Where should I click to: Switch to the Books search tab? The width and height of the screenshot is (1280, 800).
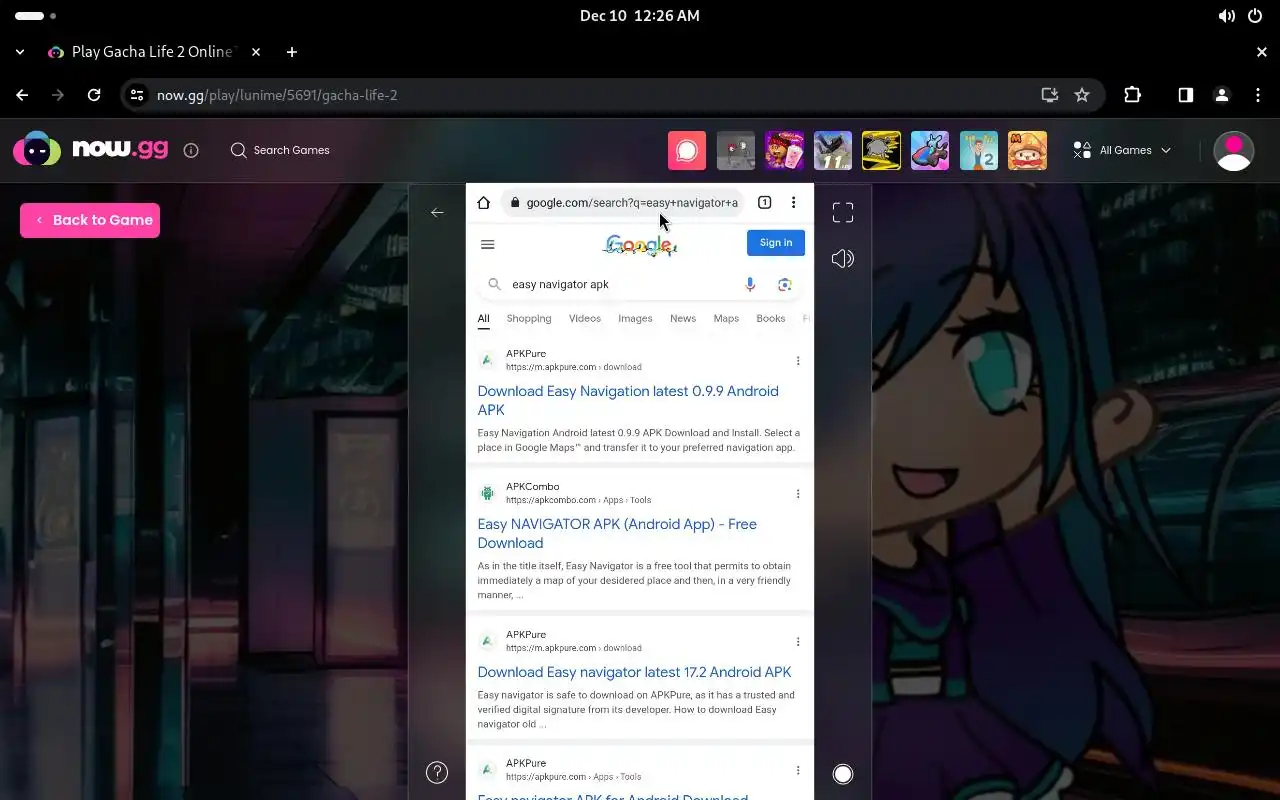click(x=771, y=318)
